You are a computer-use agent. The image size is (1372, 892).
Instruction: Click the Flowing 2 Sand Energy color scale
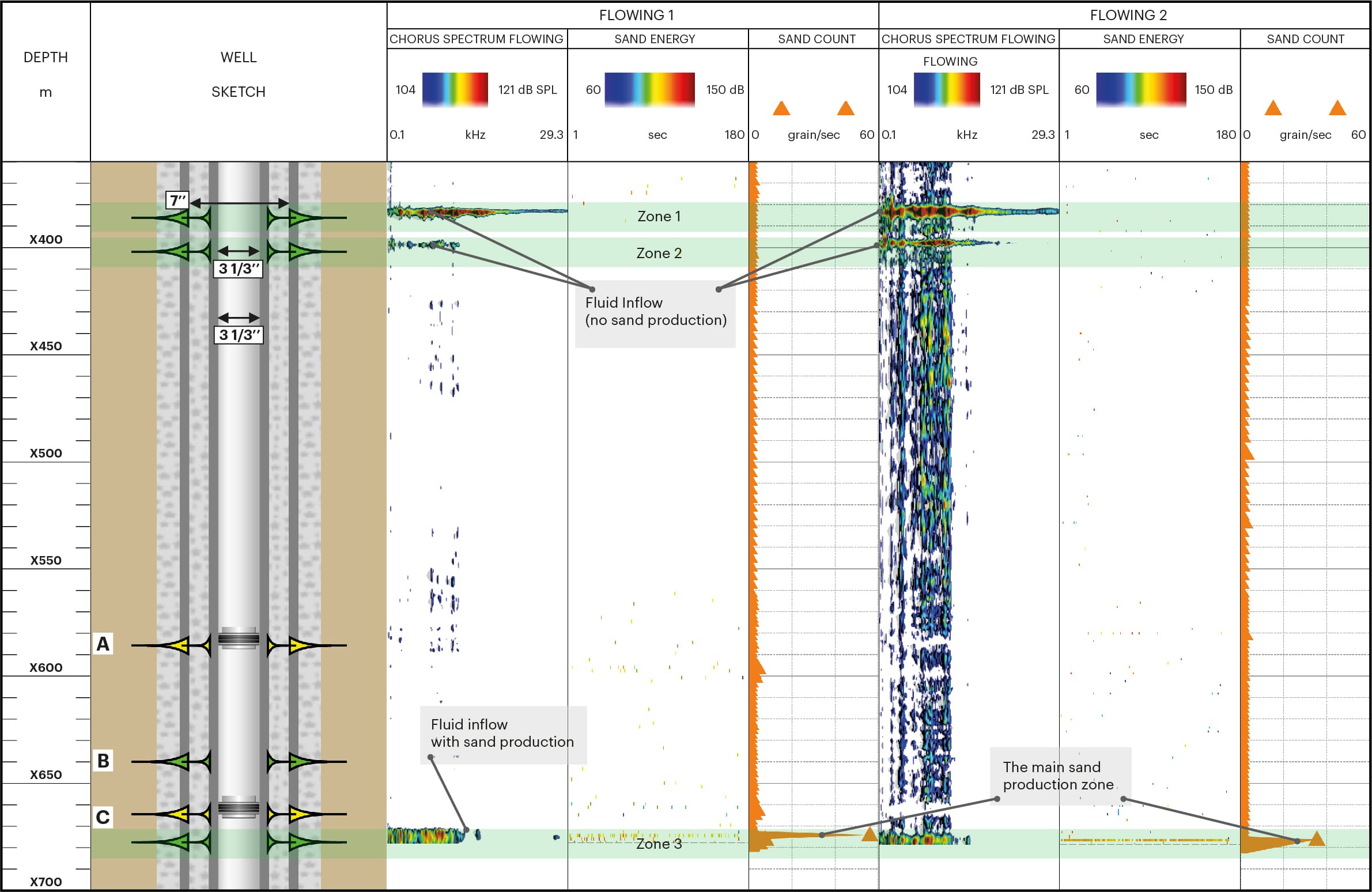point(1140,89)
